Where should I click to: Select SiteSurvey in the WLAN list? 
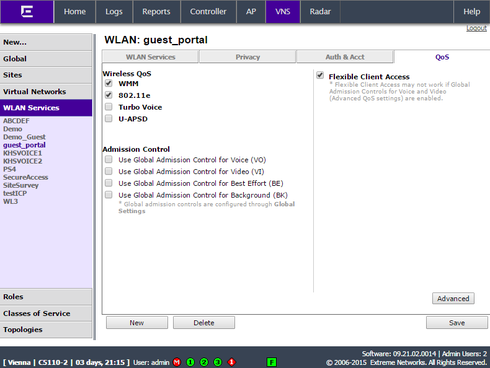(21, 185)
